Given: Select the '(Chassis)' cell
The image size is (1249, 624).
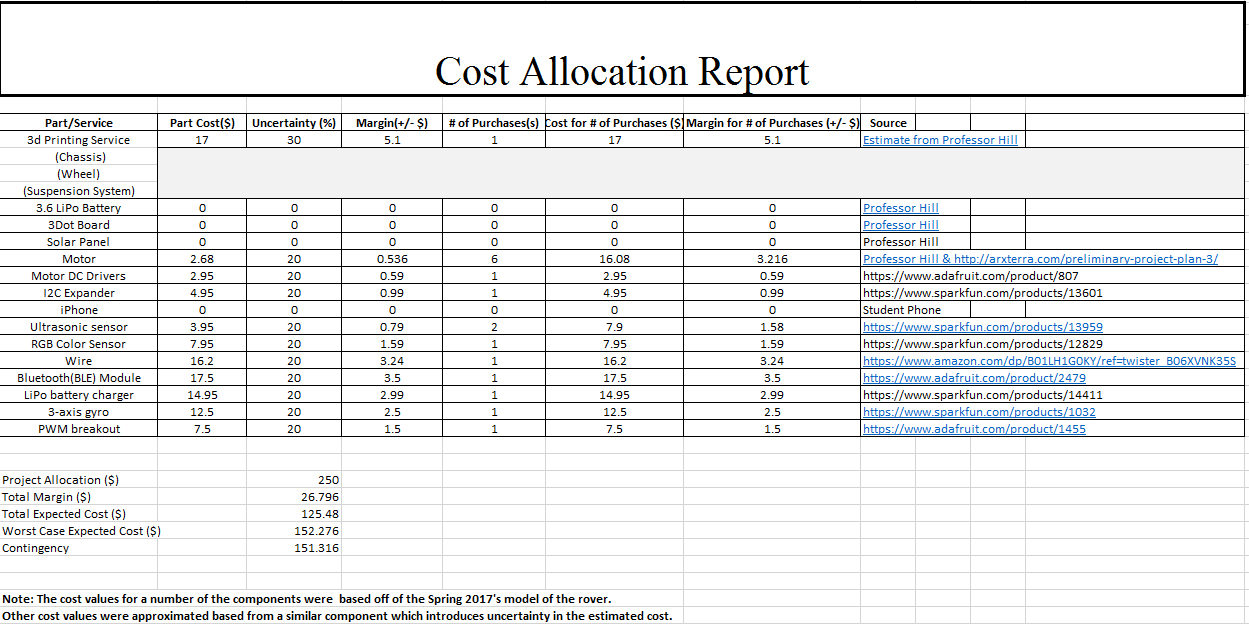Looking at the screenshot, I should 79,157.
